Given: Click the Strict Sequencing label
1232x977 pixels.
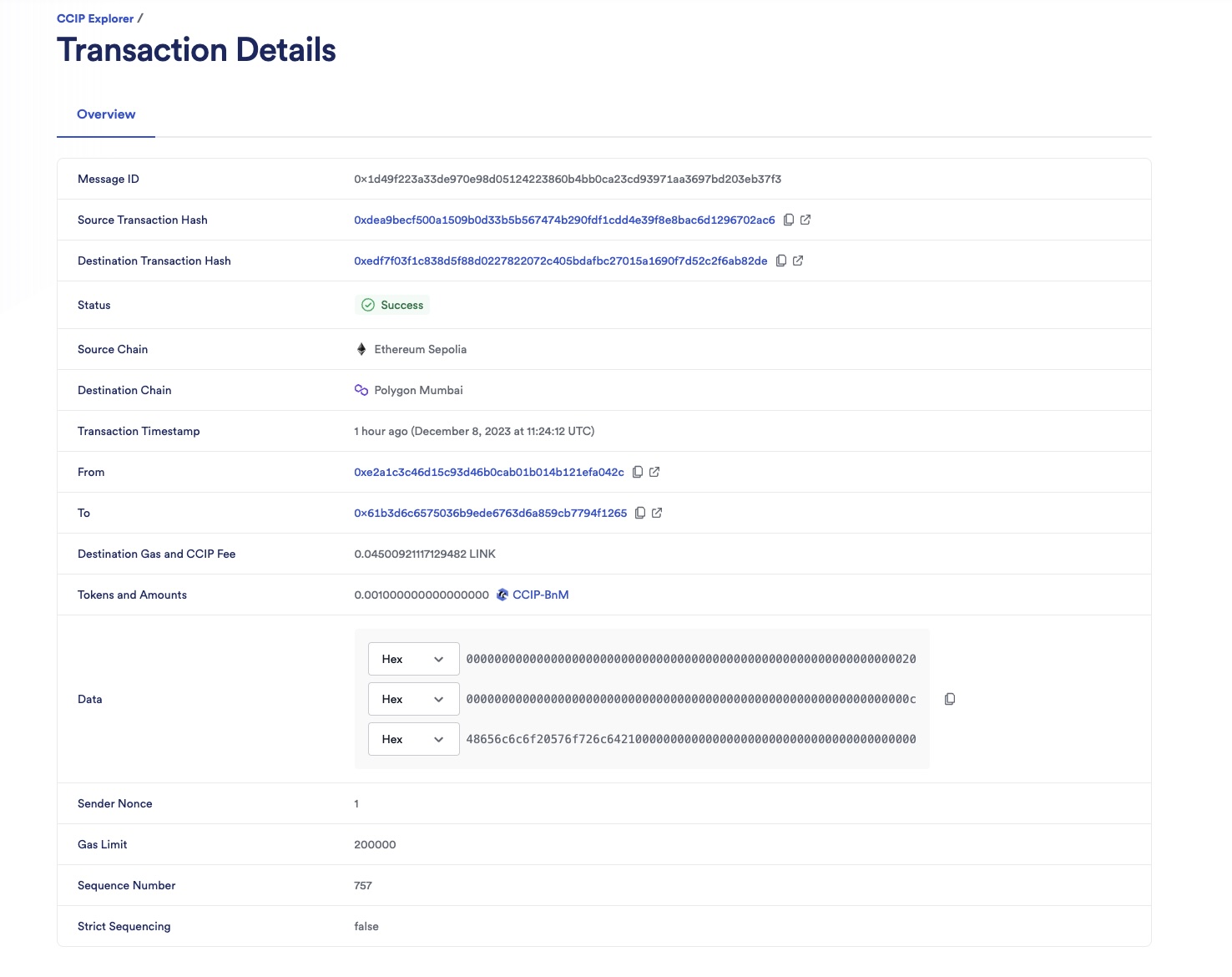Looking at the screenshot, I should click(124, 927).
